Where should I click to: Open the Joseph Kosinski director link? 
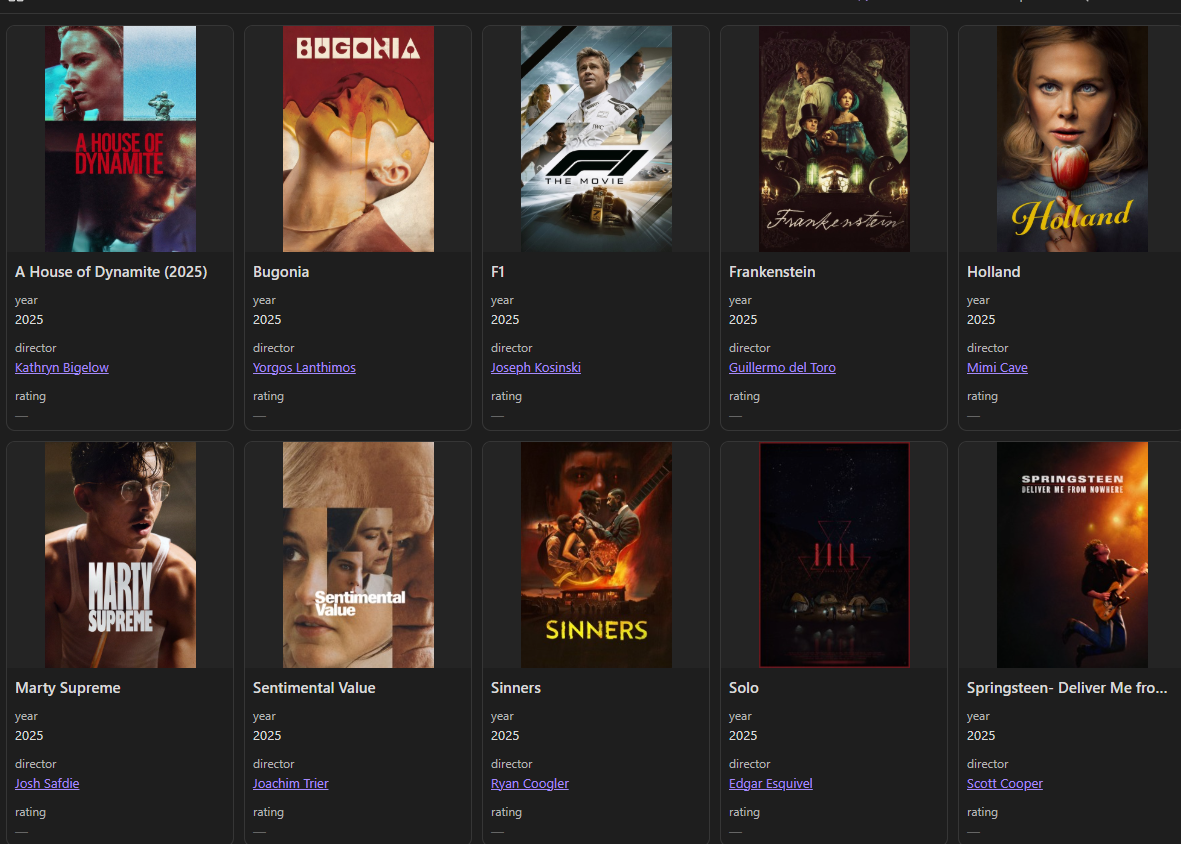tap(536, 367)
